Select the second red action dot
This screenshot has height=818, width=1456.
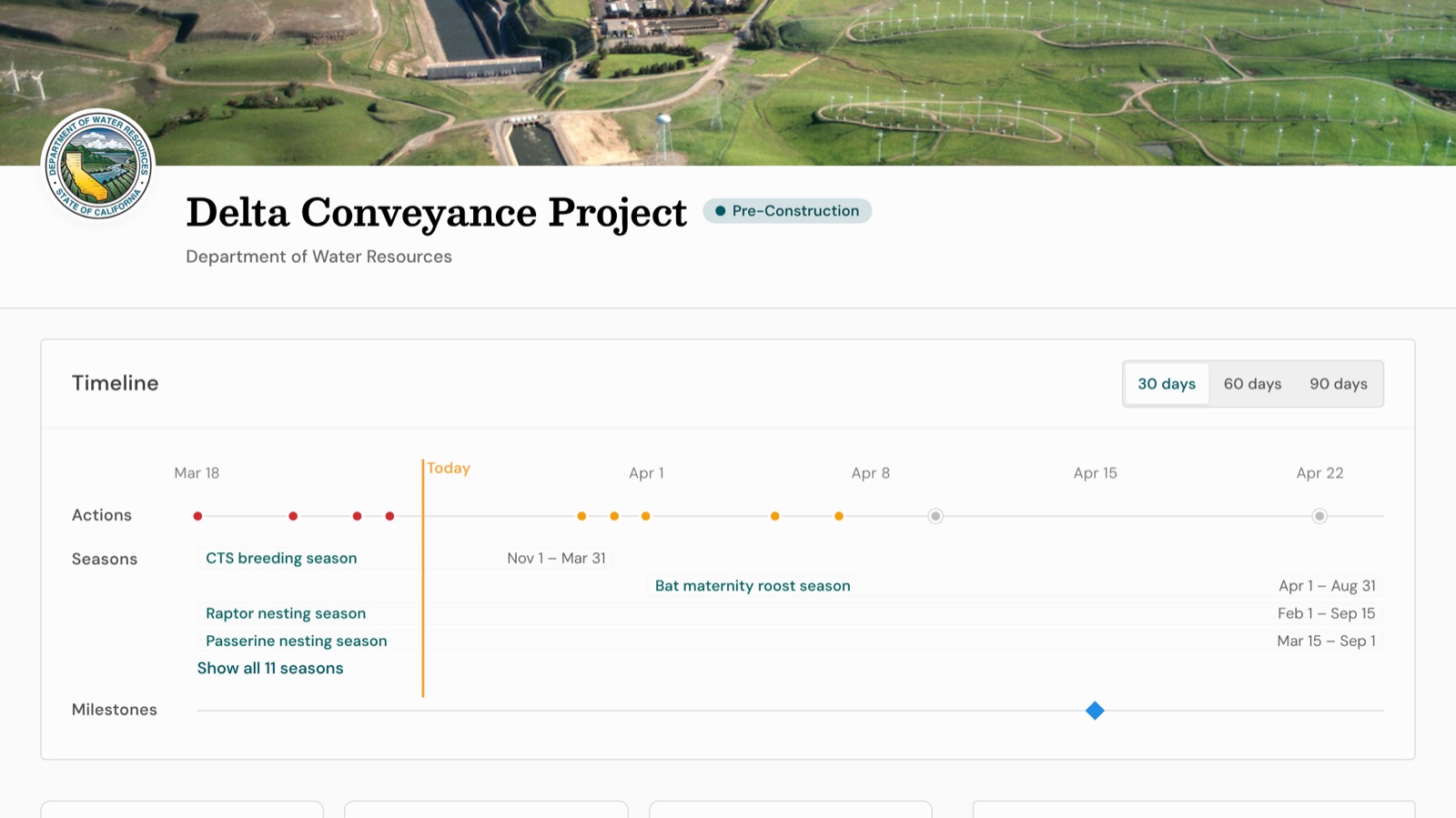(x=293, y=516)
